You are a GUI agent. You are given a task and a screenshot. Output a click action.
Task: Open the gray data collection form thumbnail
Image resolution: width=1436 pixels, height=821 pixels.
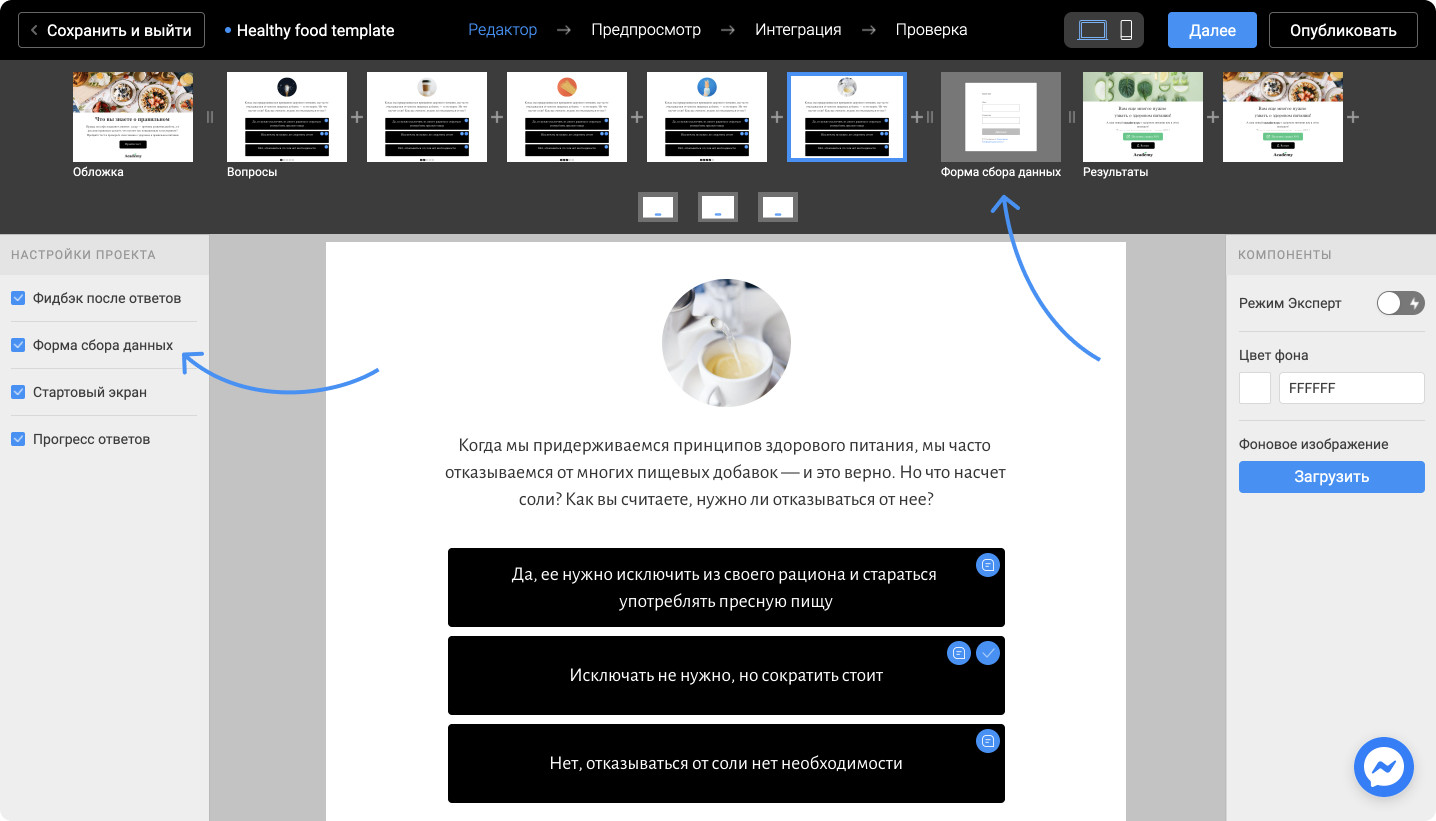1001,117
